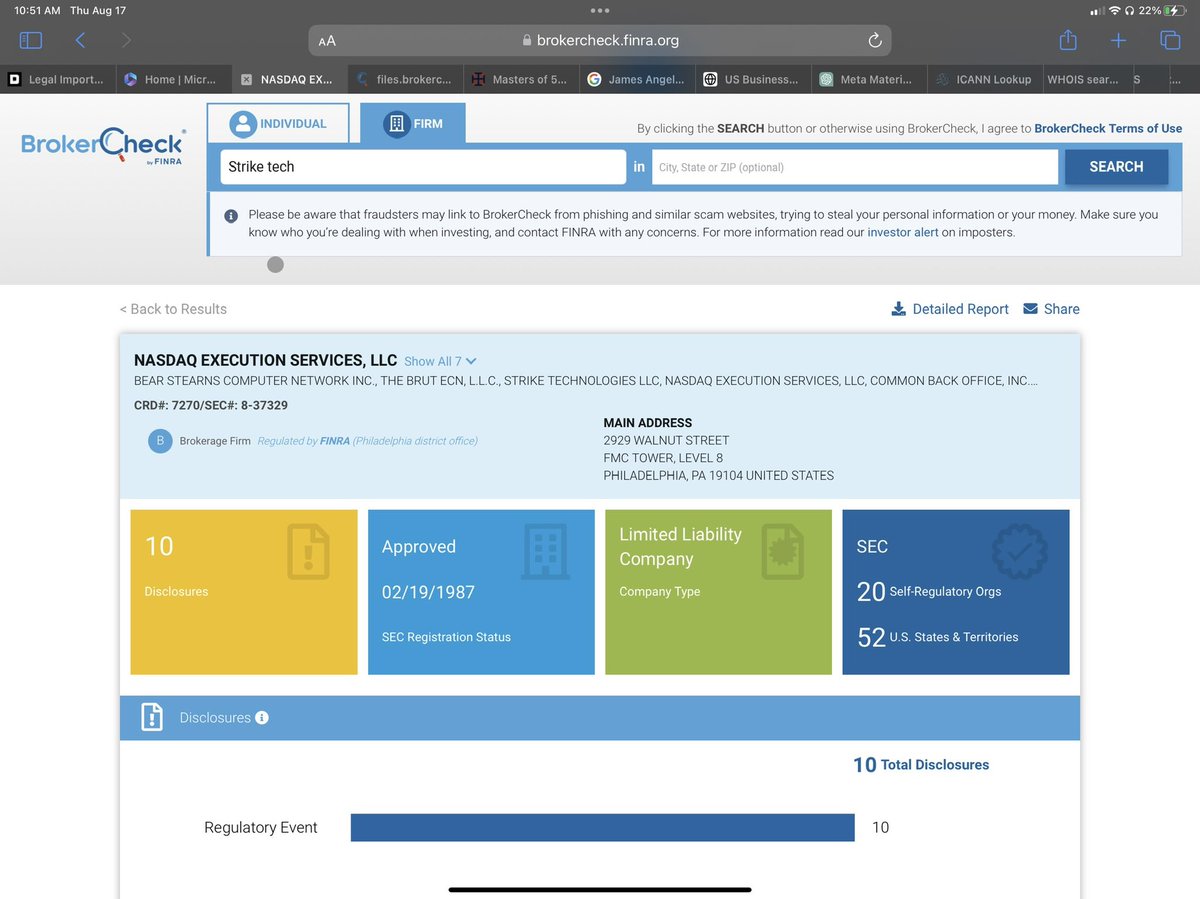Screen dimensions: 1200x899
Task: Go forward with Safari's forward arrow
Action: coord(126,40)
